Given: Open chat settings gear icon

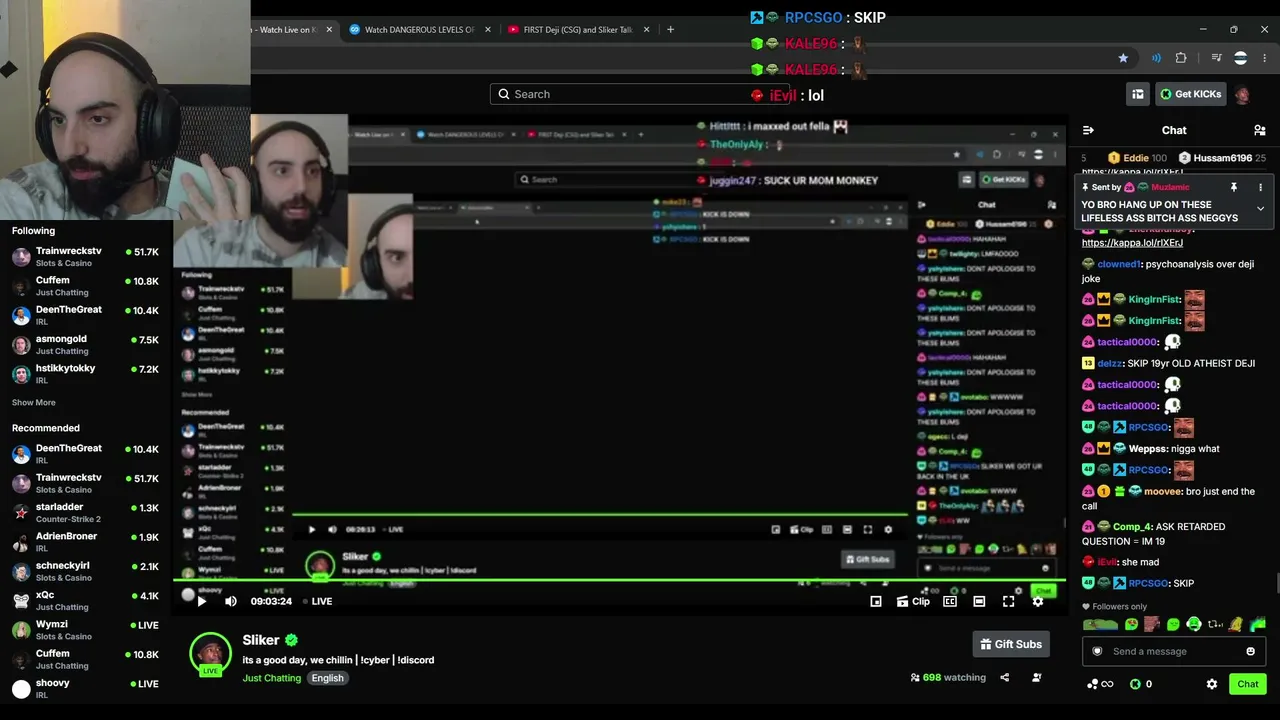Looking at the screenshot, I should pos(1212,684).
